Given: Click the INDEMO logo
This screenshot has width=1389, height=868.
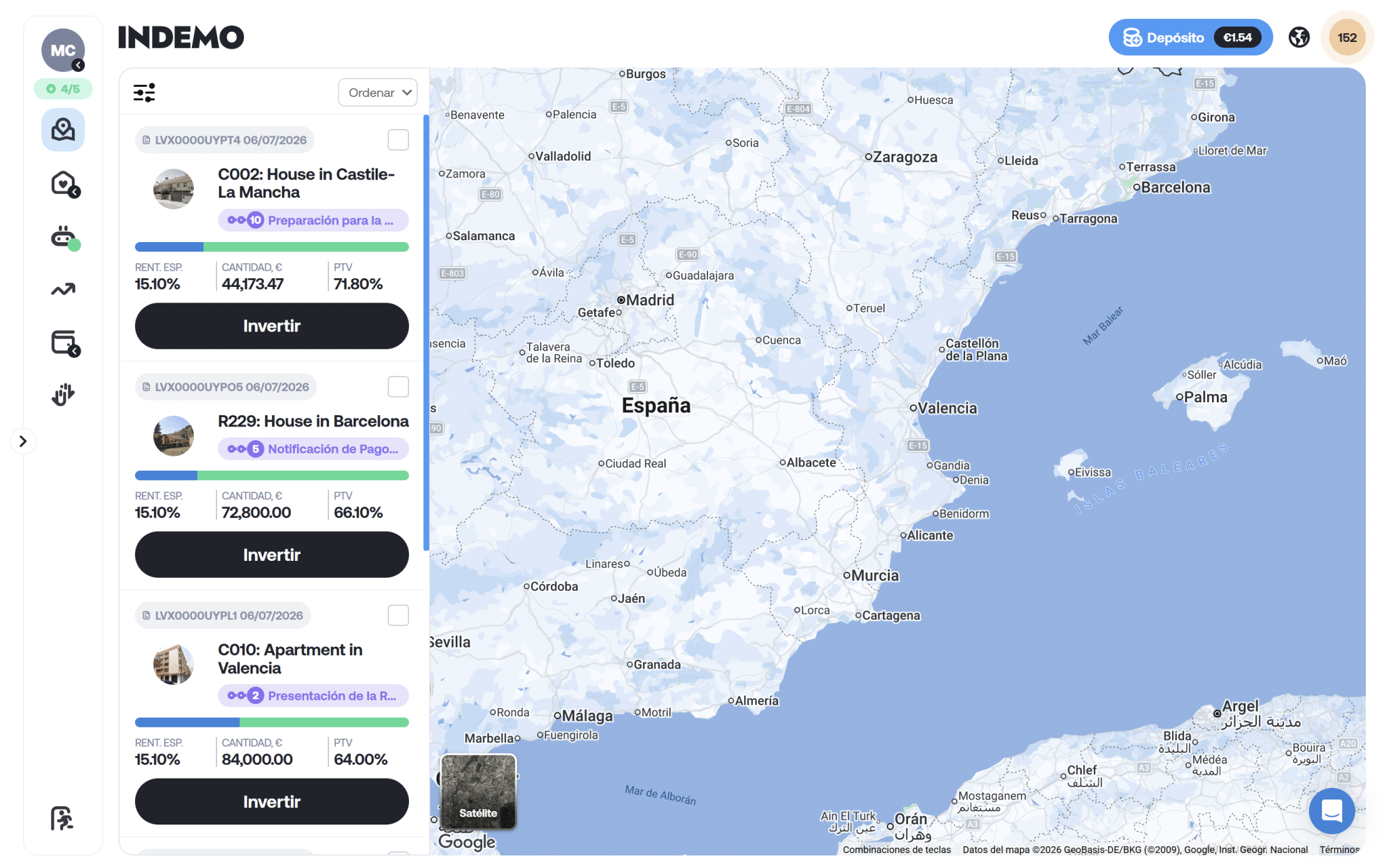Looking at the screenshot, I should (181, 37).
